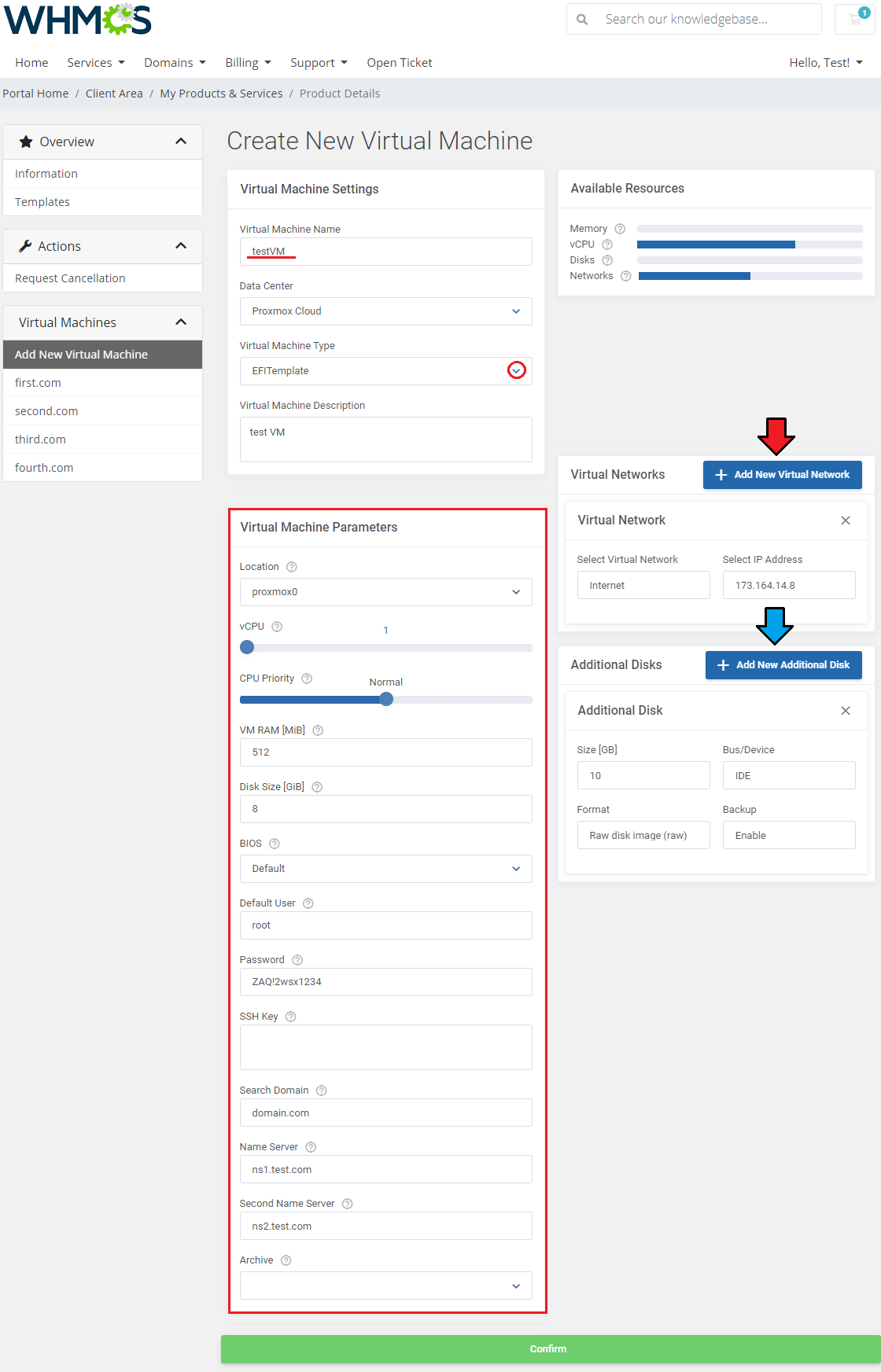Image resolution: width=881 pixels, height=1372 pixels.
Task: Click the green Confirm button
Action: pyautogui.click(x=551, y=1349)
